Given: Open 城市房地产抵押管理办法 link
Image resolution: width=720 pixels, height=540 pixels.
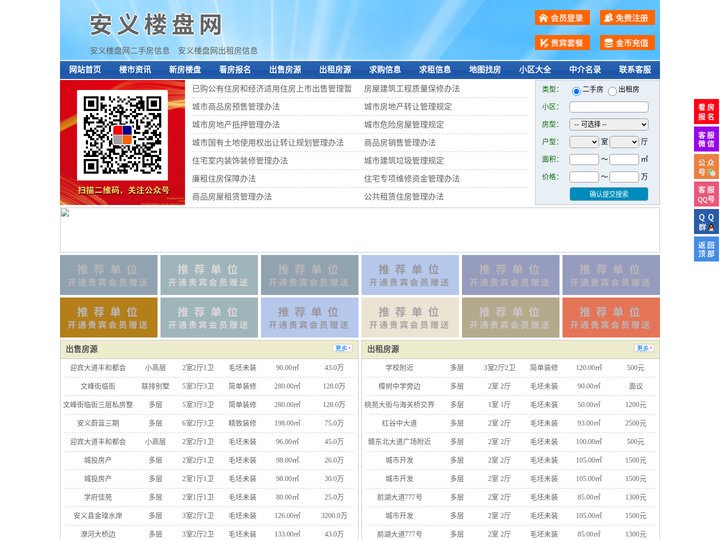Looking at the screenshot, I should click(x=236, y=124).
